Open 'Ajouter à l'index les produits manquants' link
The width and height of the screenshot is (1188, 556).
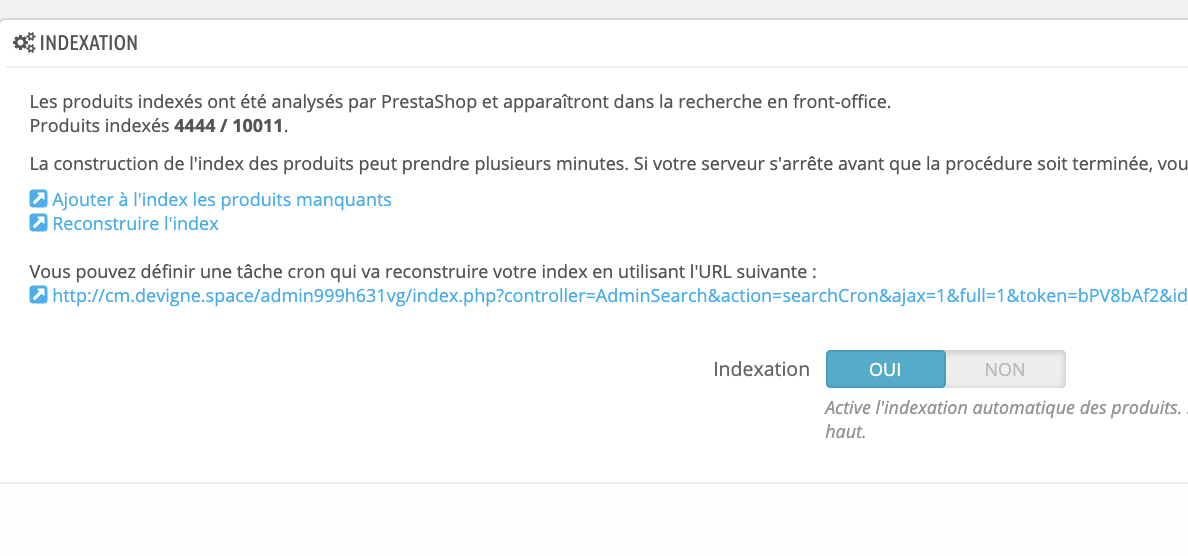pos(222,200)
